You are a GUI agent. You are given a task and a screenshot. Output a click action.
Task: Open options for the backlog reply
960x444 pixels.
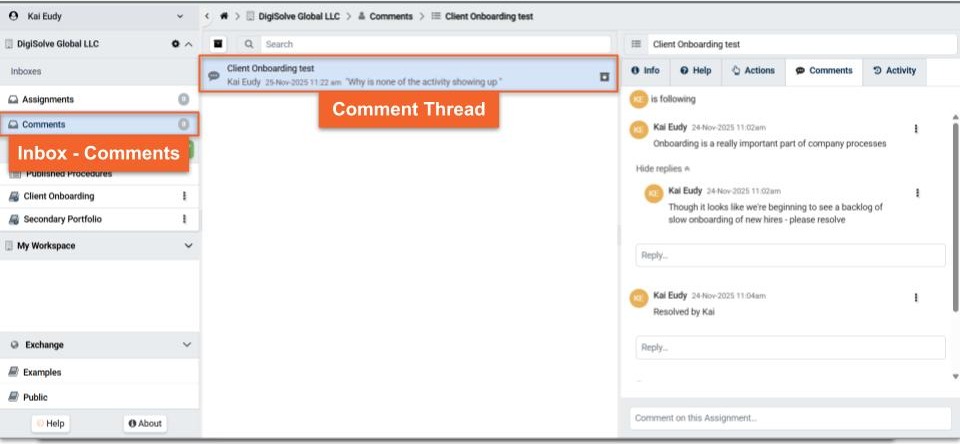[917, 192]
